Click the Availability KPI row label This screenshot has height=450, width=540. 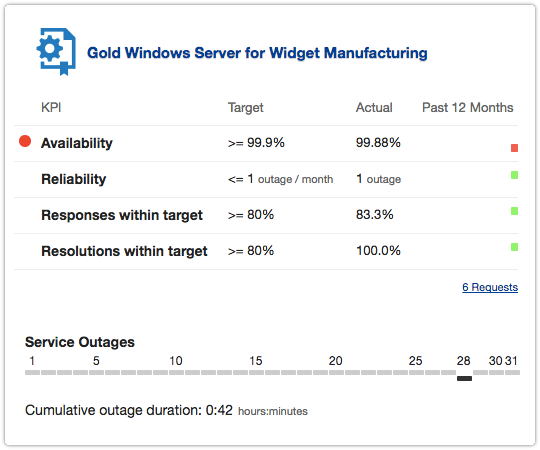(x=77, y=143)
